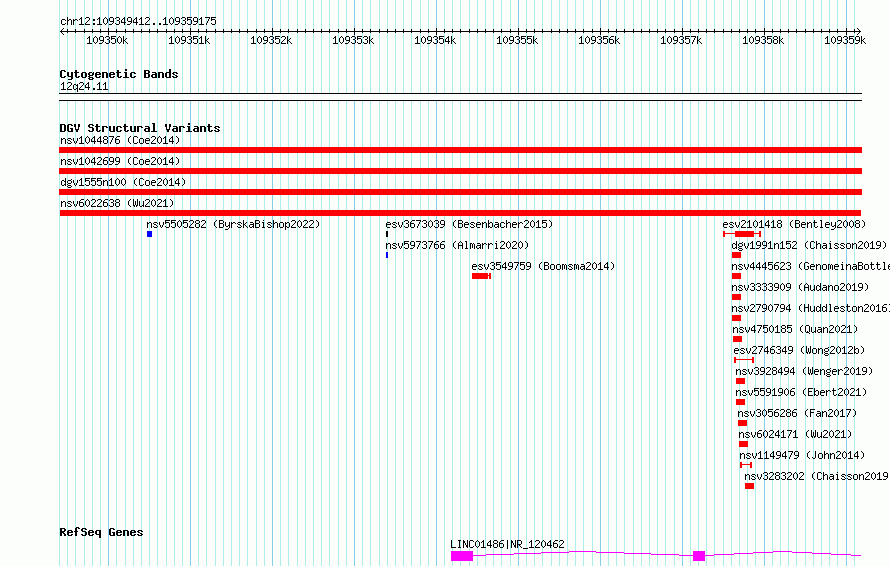Open esv2746349 (Wong2012b) variant label
890x566 pixels.
(x=799, y=350)
